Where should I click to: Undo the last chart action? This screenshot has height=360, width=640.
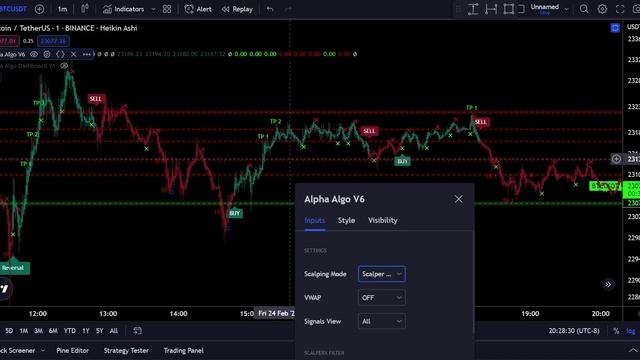270,9
